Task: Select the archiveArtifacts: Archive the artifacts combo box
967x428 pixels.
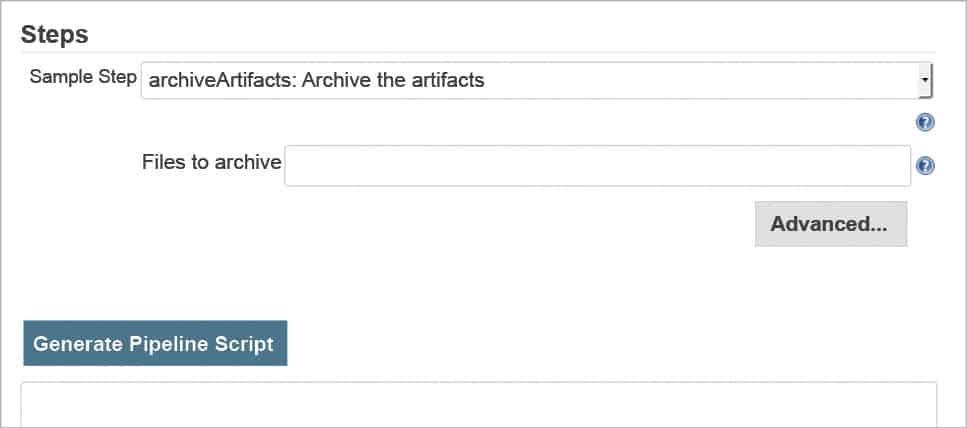Action: tap(536, 80)
